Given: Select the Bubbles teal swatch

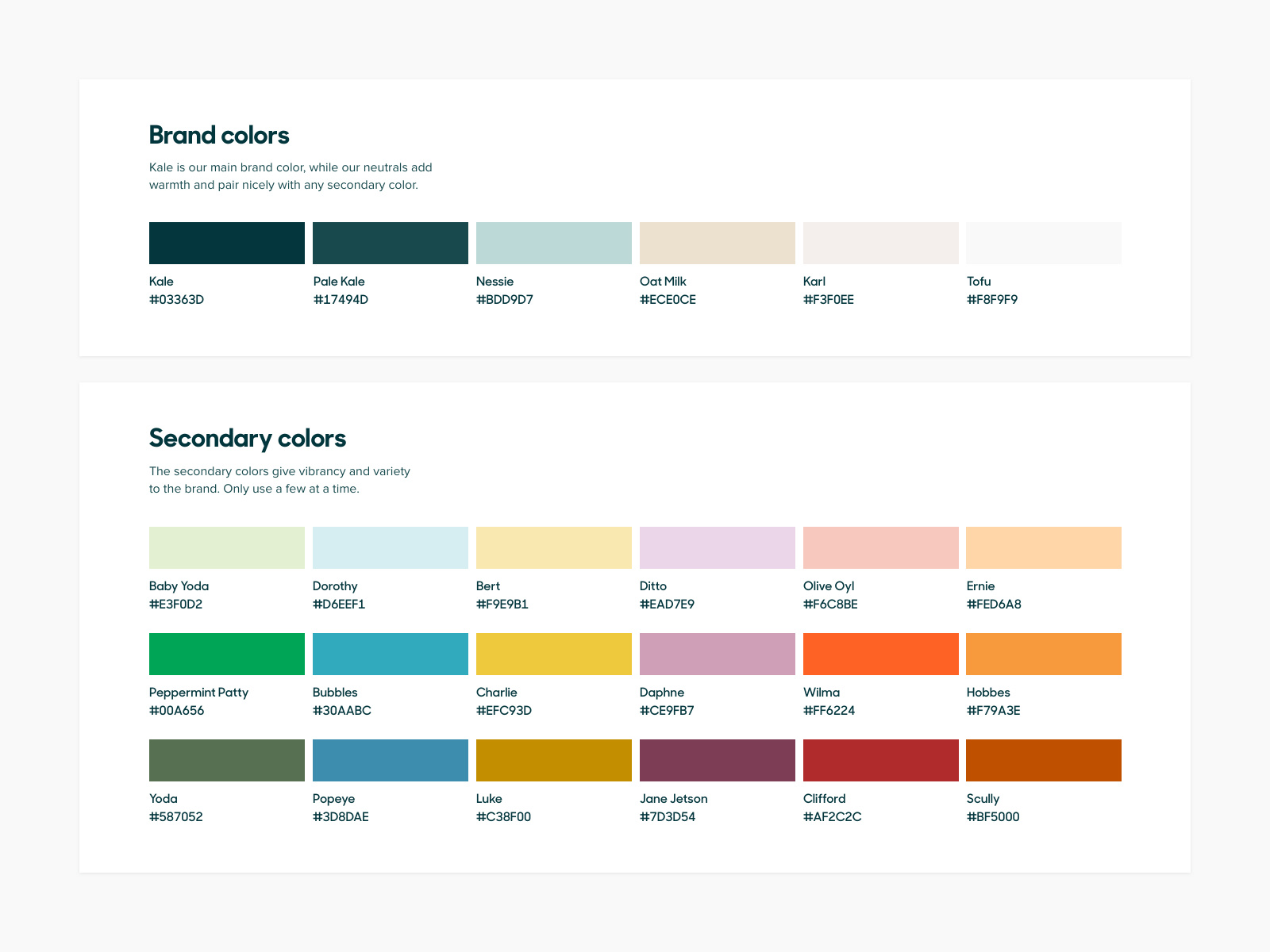Looking at the screenshot, I should (x=391, y=654).
